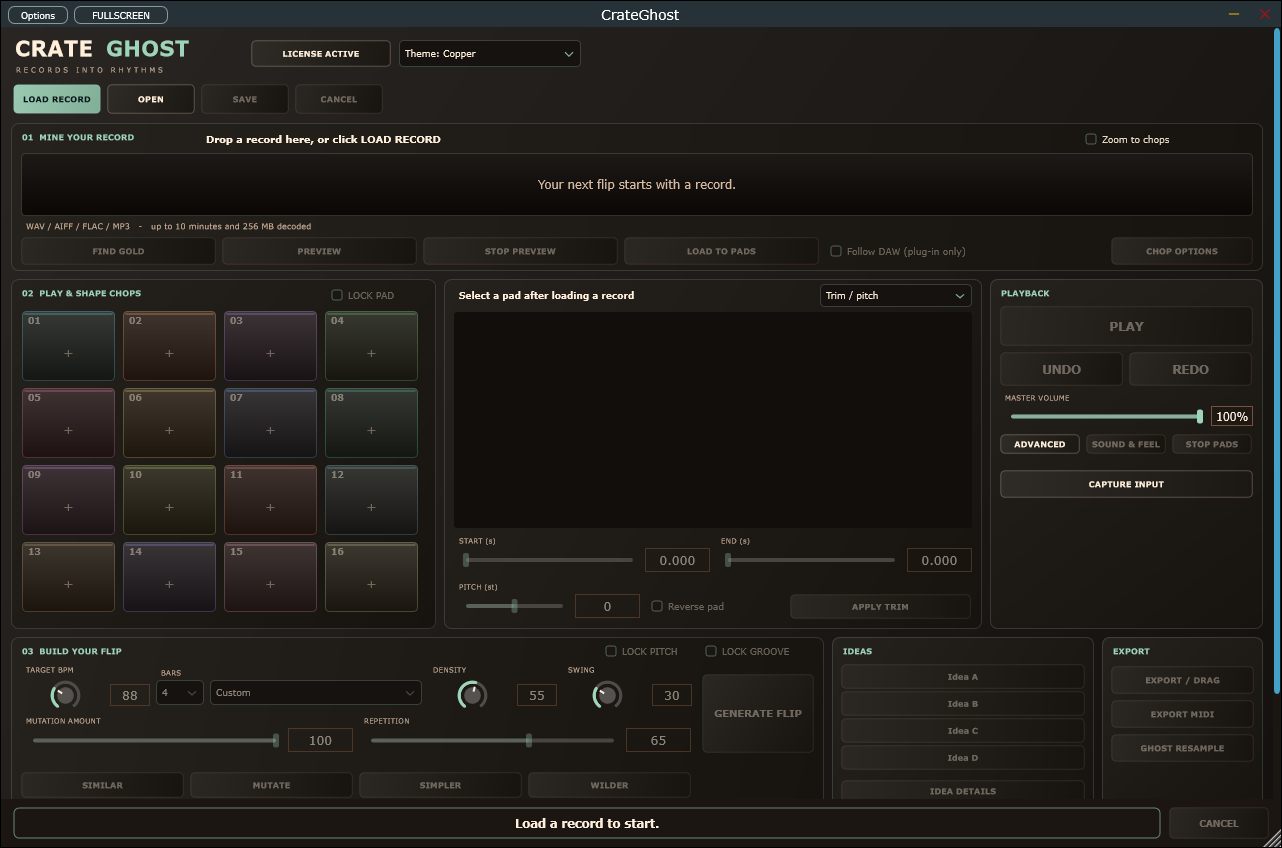Click the Export MIDI button
The image size is (1282, 848).
1182,714
